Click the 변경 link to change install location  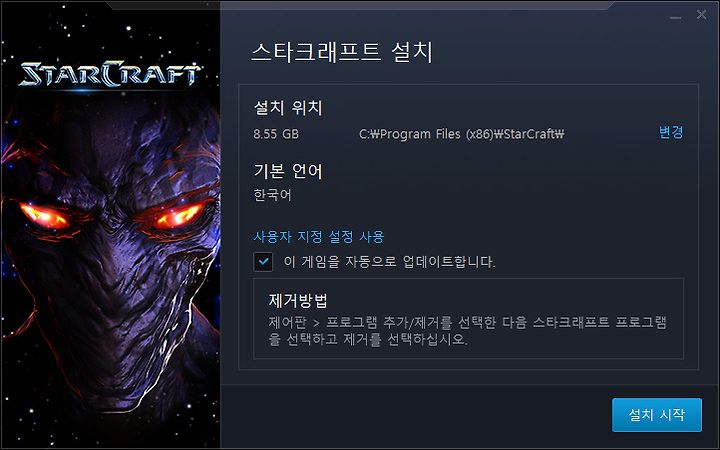tap(671, 133)
